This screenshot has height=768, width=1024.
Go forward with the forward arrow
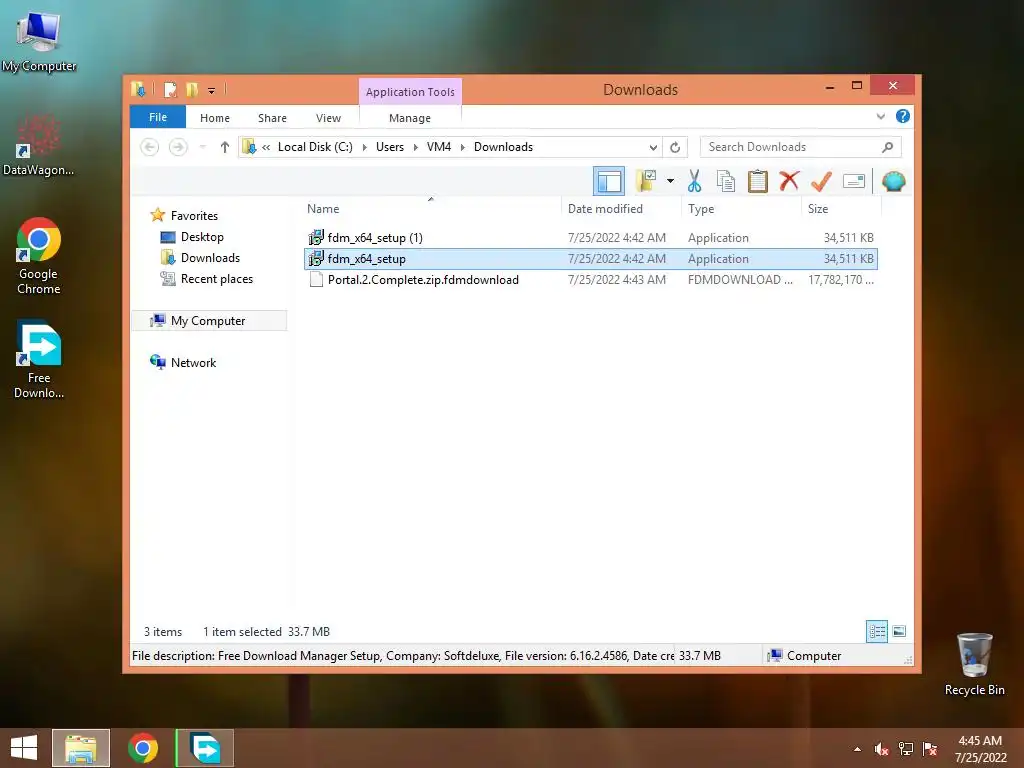(178, 147)
